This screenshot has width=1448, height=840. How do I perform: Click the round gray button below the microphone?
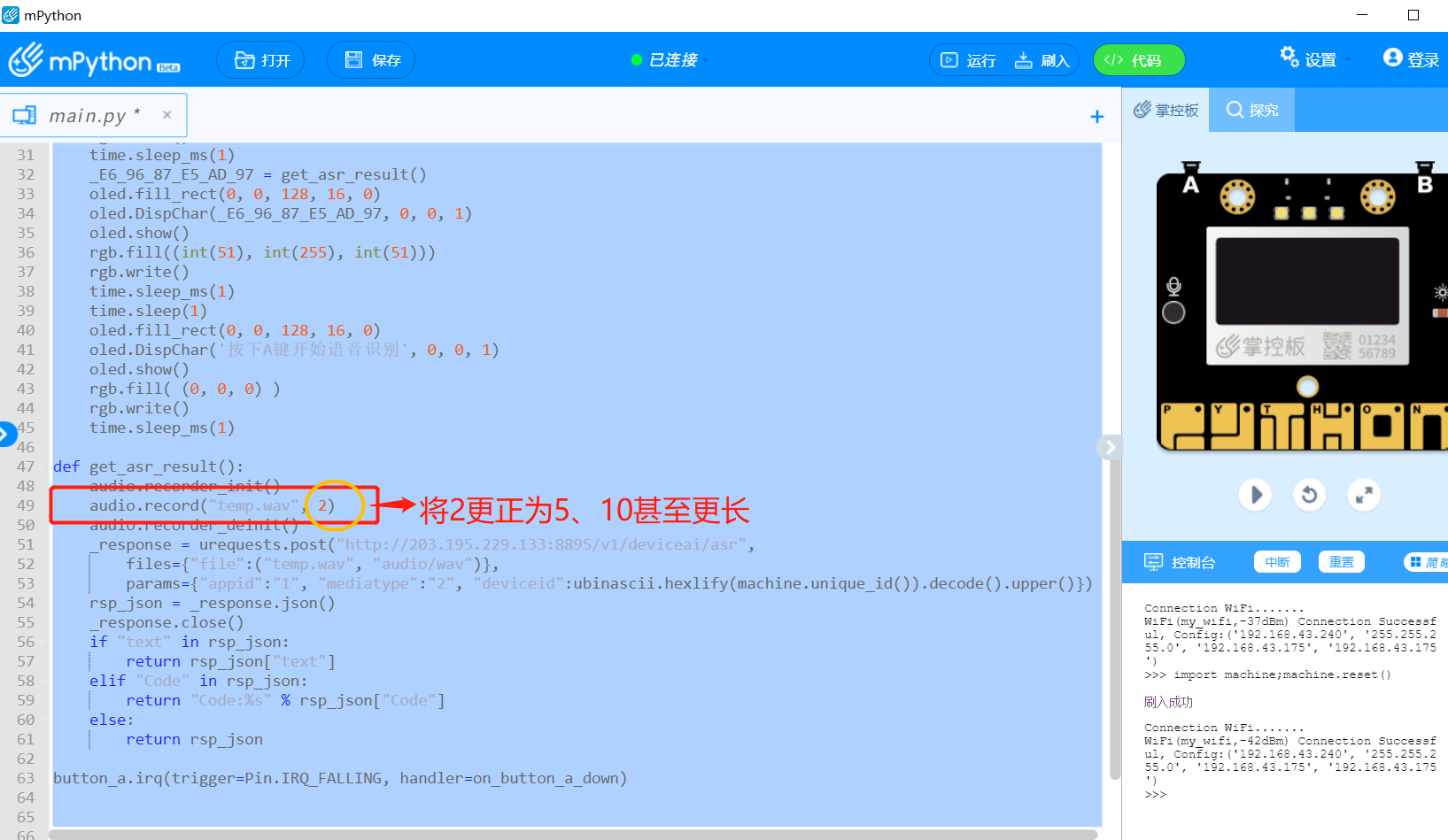pos(1173,312)
